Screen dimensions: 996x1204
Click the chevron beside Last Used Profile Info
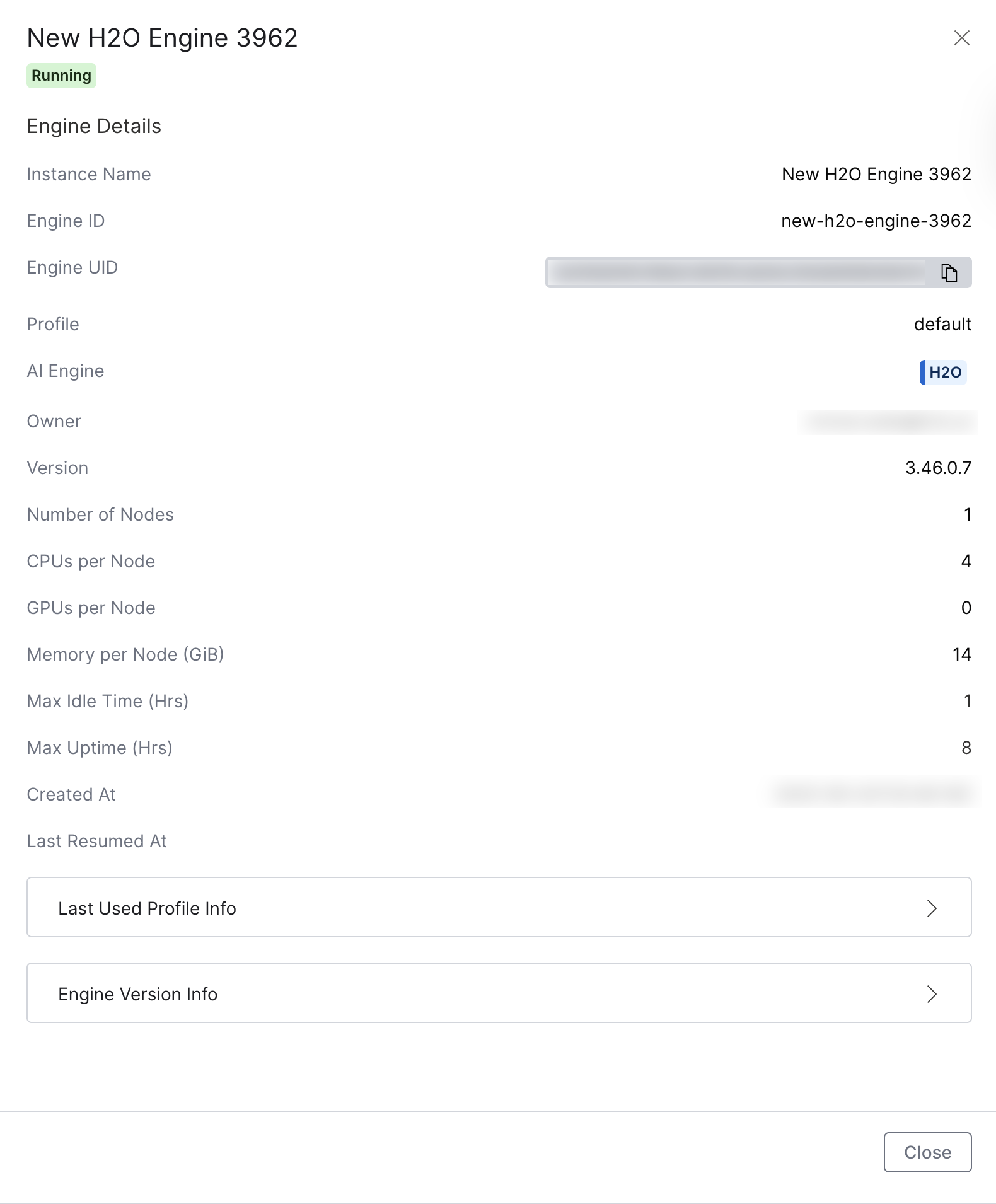[x=932, y=908]
